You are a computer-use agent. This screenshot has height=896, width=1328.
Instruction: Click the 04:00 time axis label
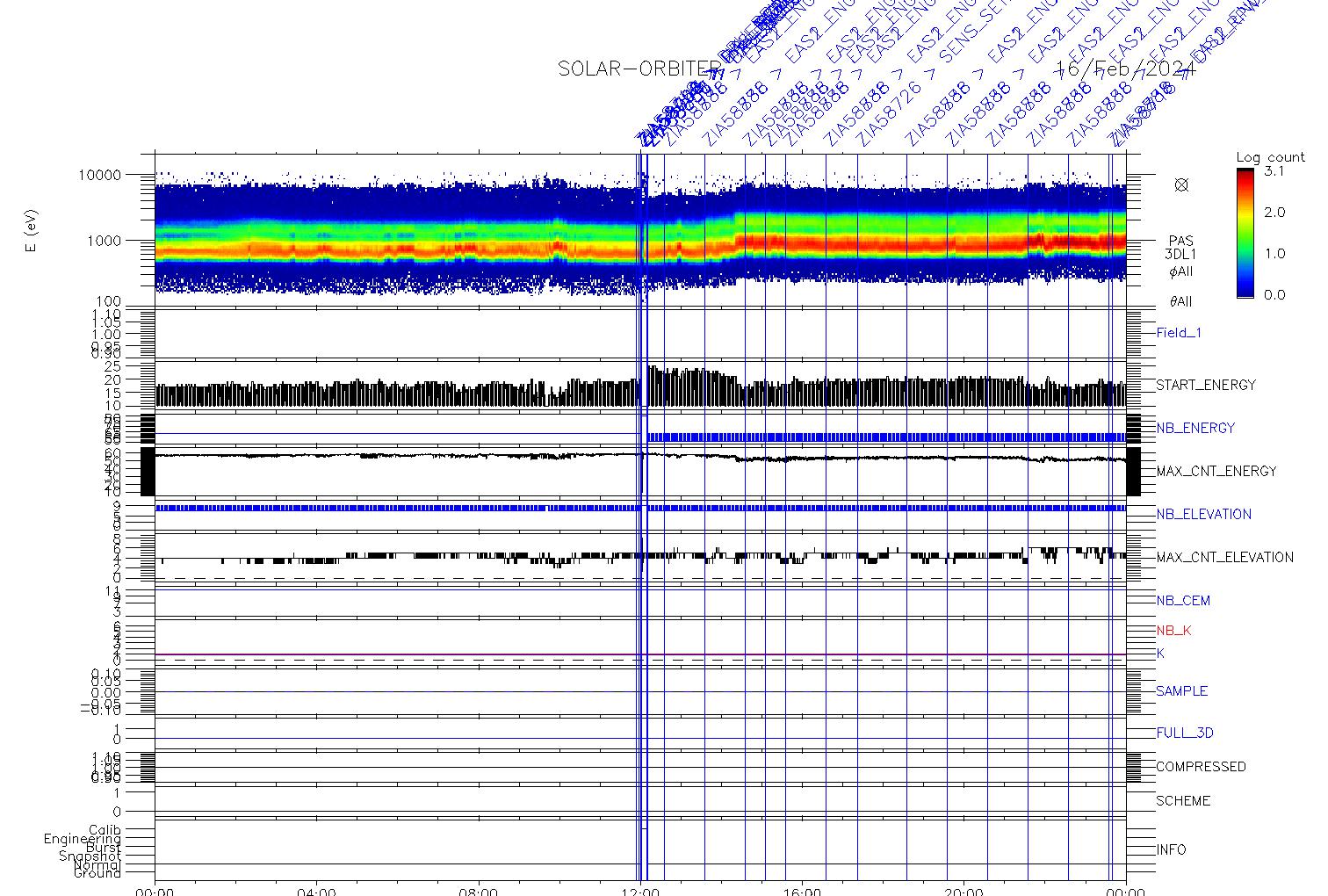pyautogui.click(x=316, y=892)
